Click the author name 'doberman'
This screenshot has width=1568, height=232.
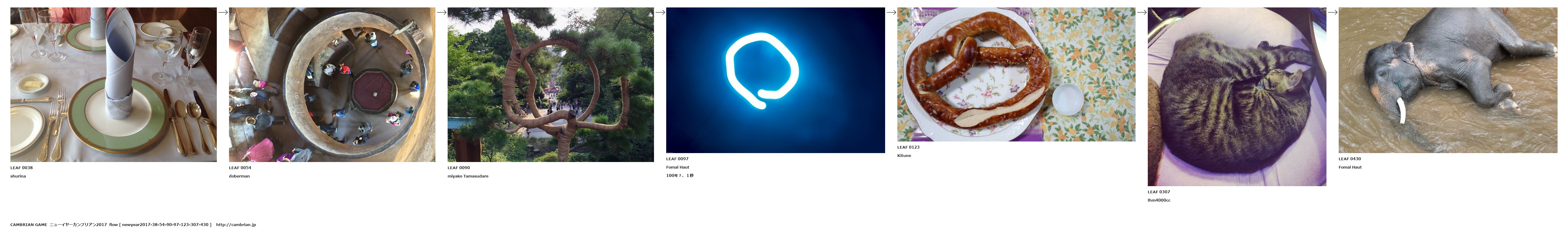(239, 176)
